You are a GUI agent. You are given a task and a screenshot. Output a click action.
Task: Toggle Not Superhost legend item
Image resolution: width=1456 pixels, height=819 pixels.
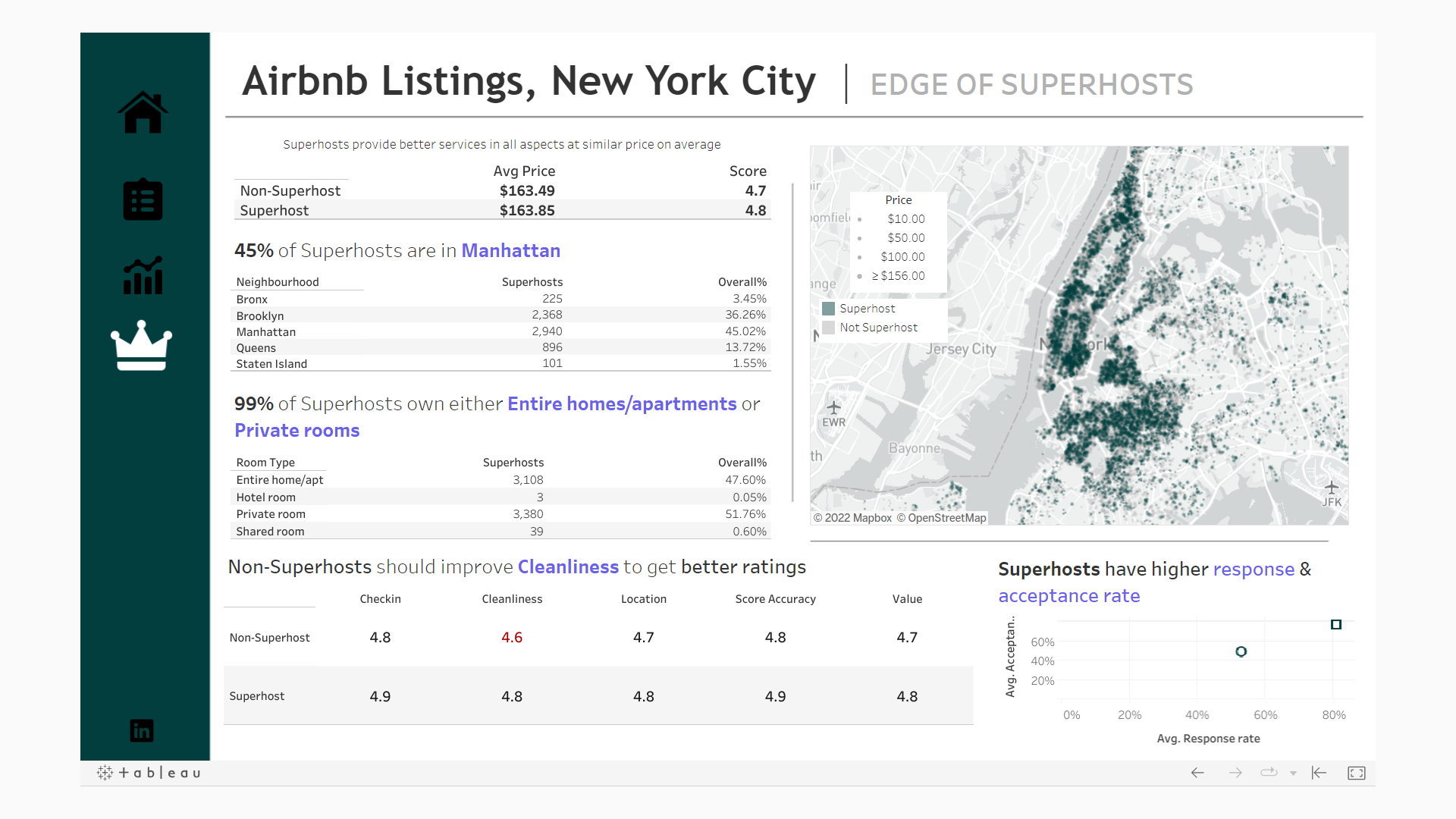(878, 328)
